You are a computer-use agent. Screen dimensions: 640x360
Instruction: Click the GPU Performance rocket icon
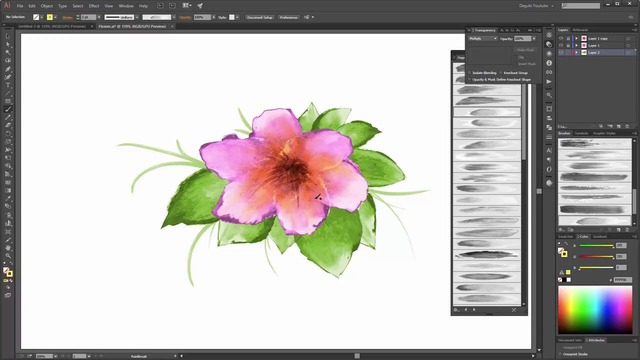[200, 6]
